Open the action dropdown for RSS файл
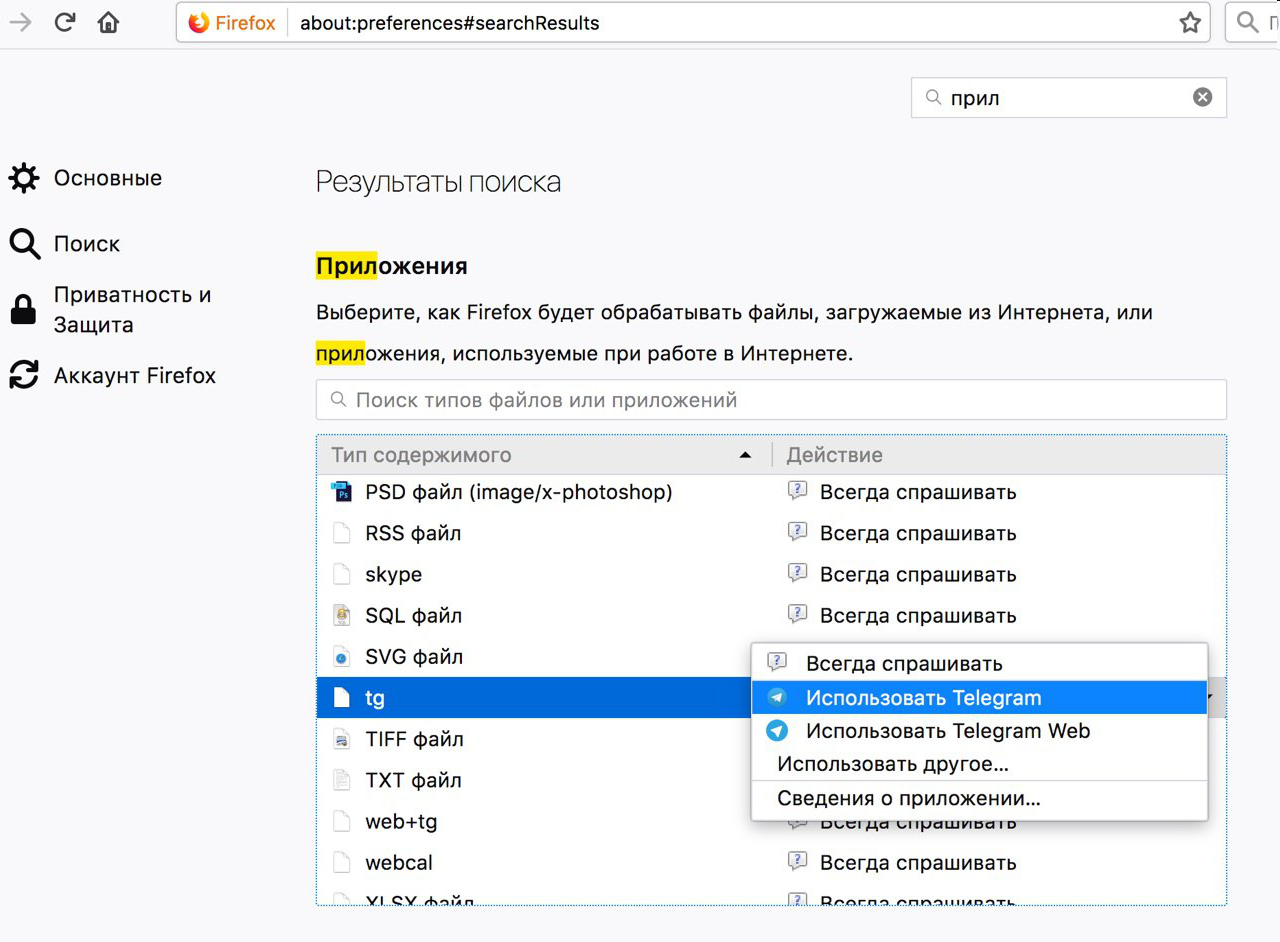Screen dimensions: 1280x942 pos(1000,533)
